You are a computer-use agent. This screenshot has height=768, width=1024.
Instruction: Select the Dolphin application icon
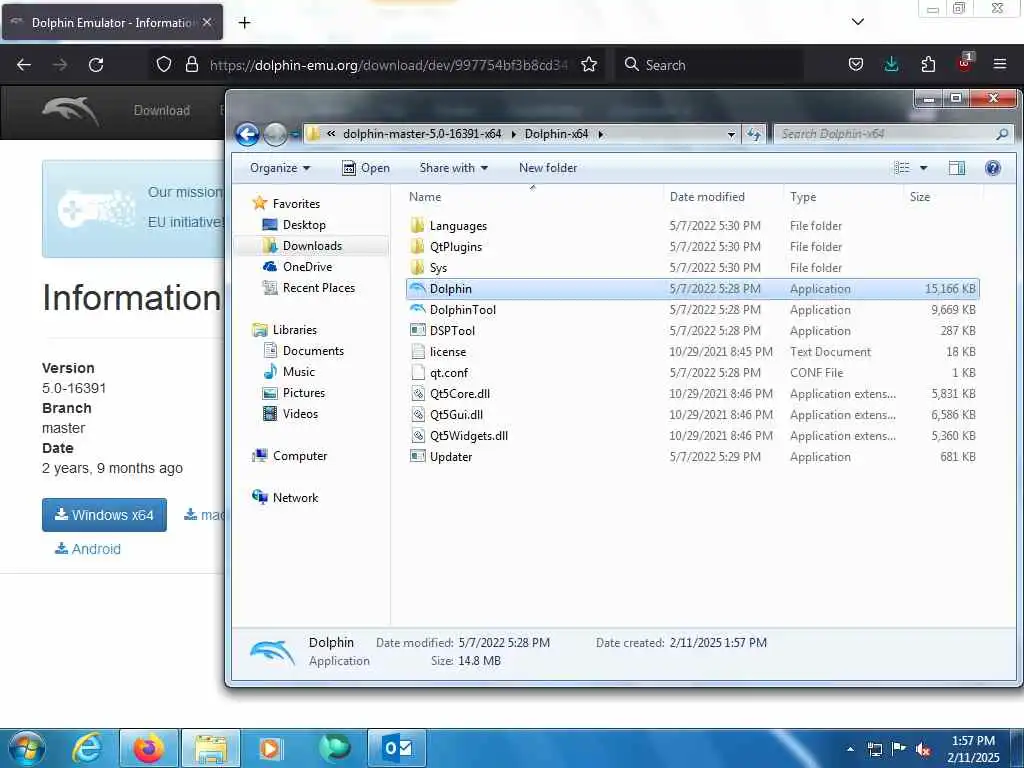click(x=417, y=289)
